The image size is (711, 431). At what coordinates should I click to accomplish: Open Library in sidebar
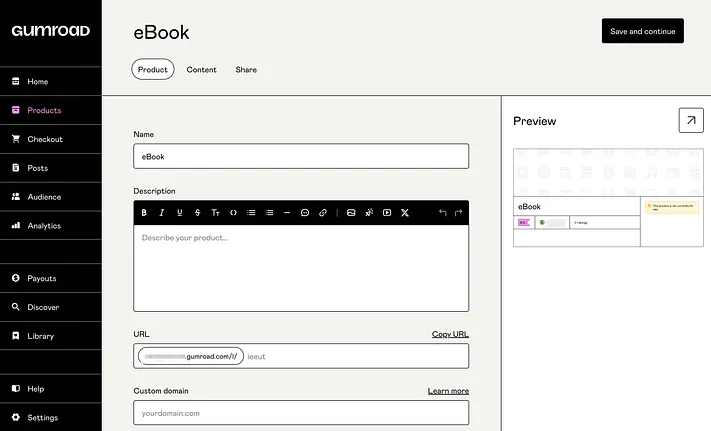pos(51,336)
